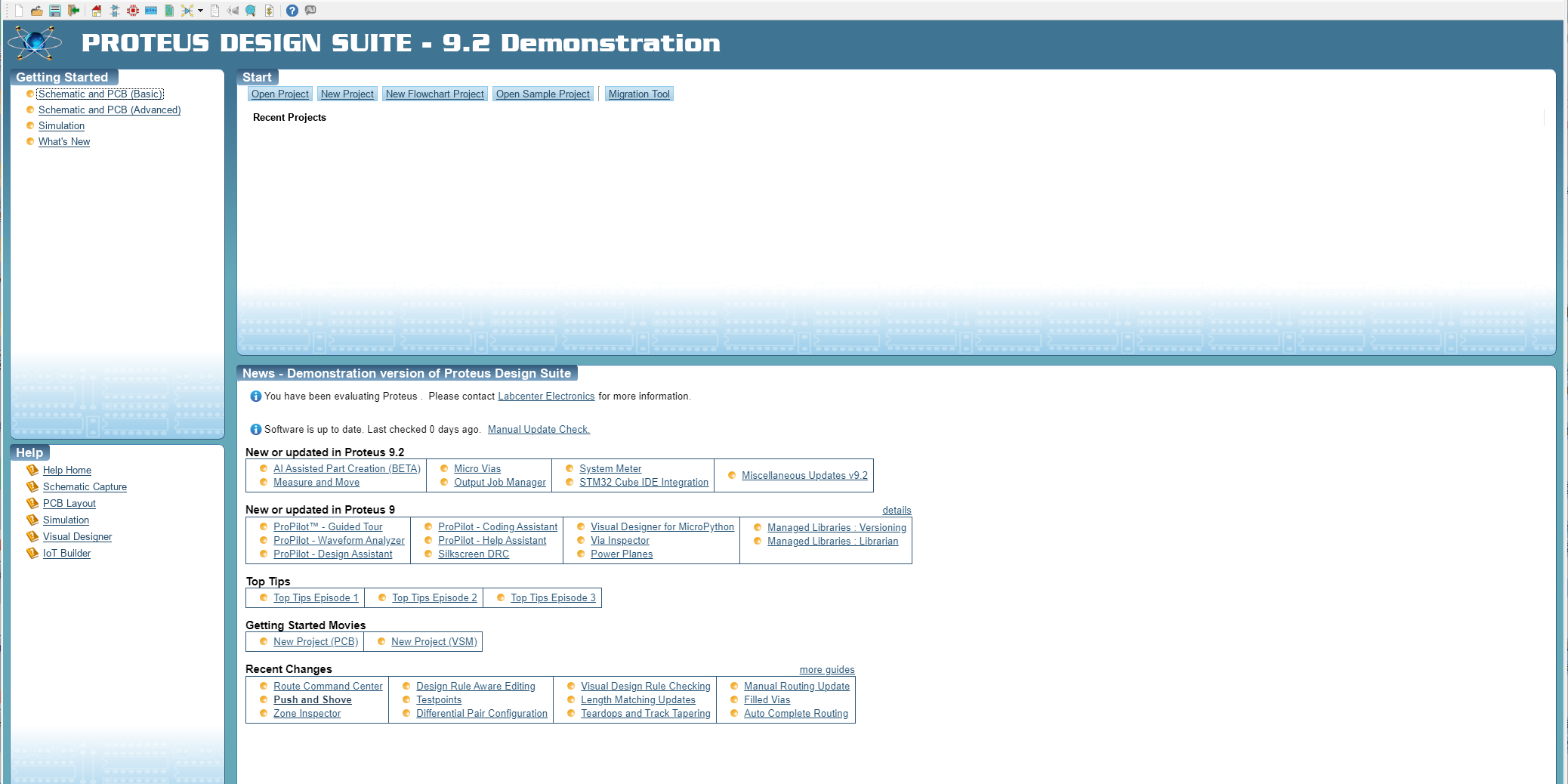Click the book icon beside Simulation help
The width and height of the screenshot is (1568, 784).
click(x=32, y=520)
